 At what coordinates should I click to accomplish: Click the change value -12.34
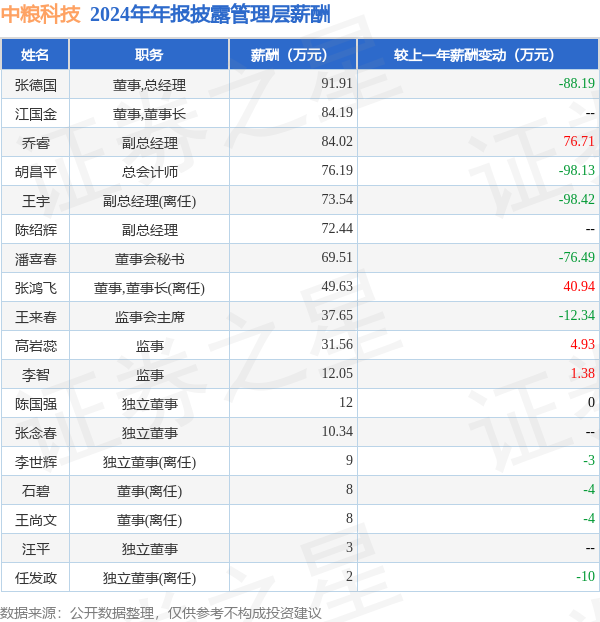[577, 315]
